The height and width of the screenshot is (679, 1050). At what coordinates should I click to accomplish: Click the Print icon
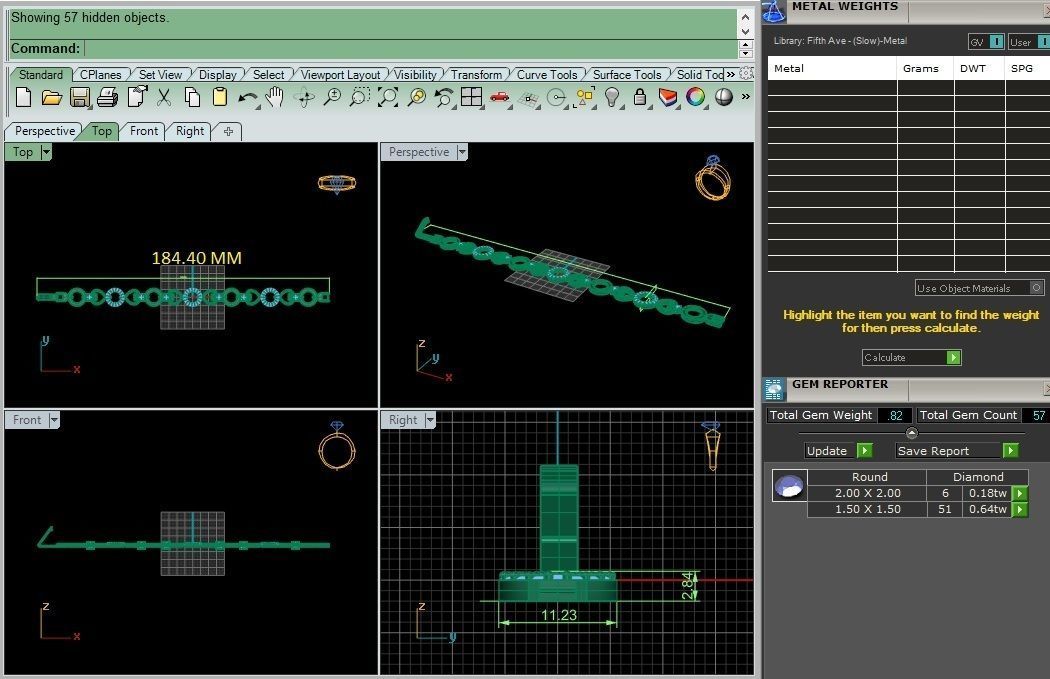(x=107, y=98)
